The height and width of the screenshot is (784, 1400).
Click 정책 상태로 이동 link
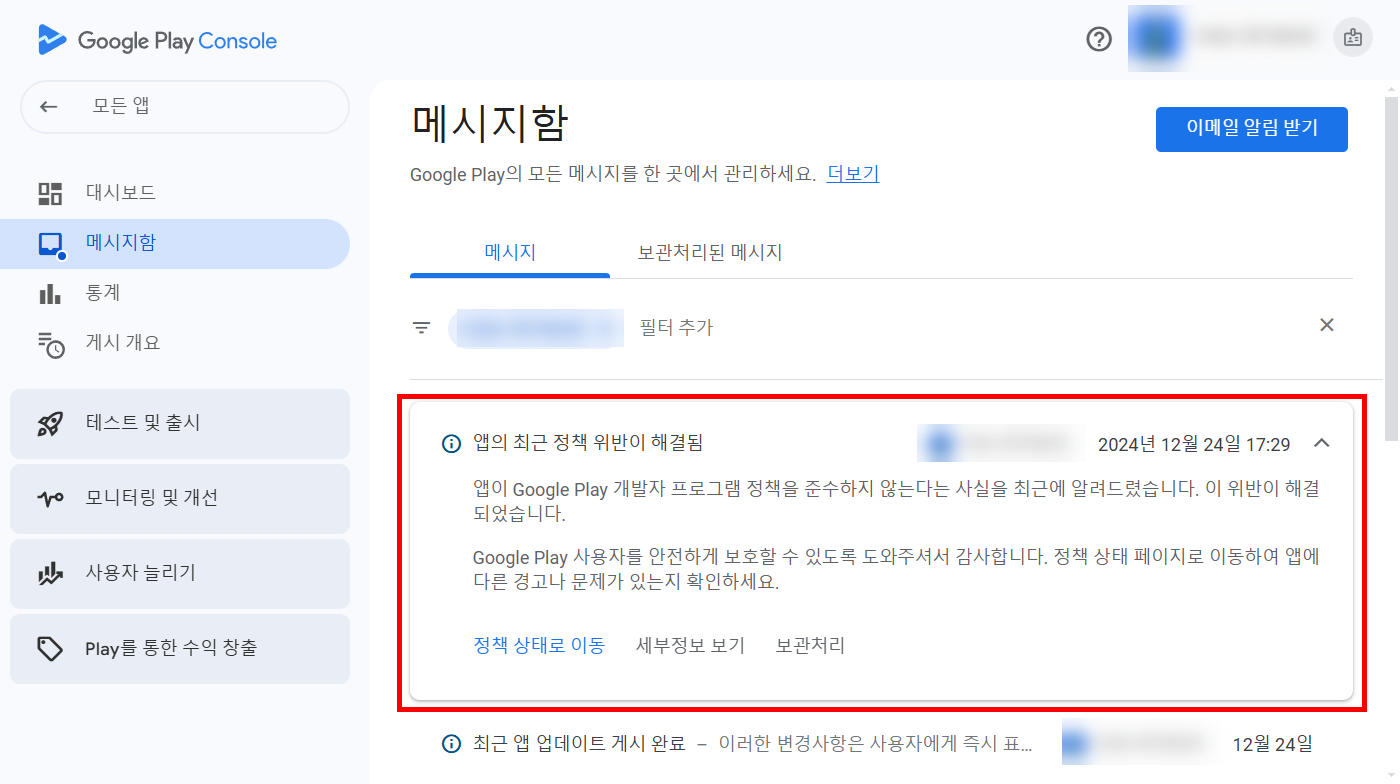539,646
